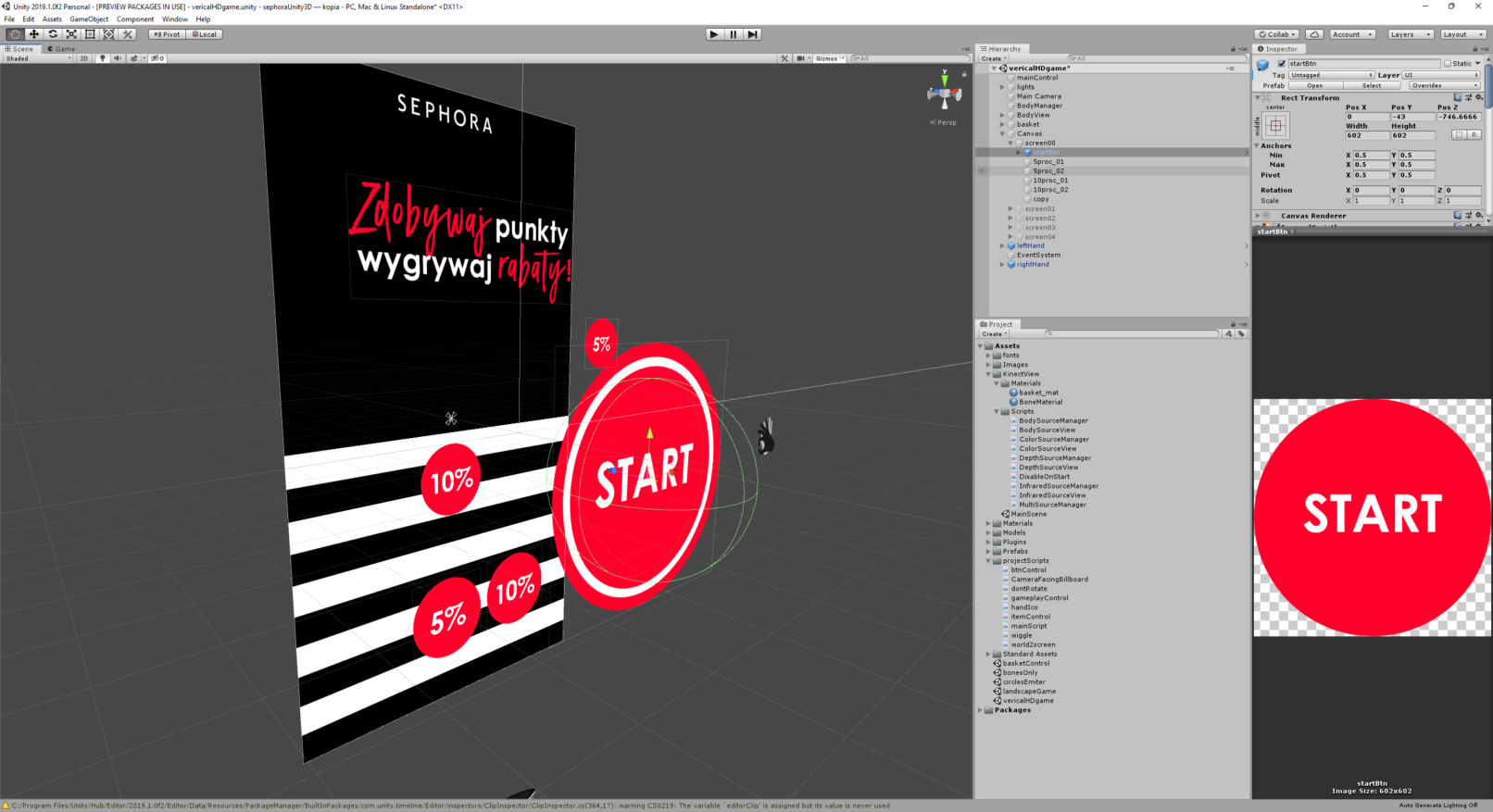Select the Rotate tool

(x=53, y=34)
